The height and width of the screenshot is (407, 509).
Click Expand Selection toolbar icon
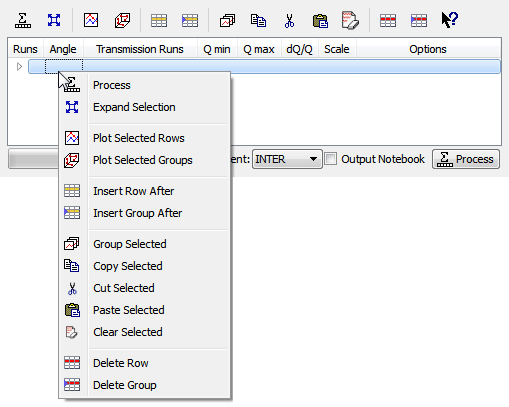[54, 20]
